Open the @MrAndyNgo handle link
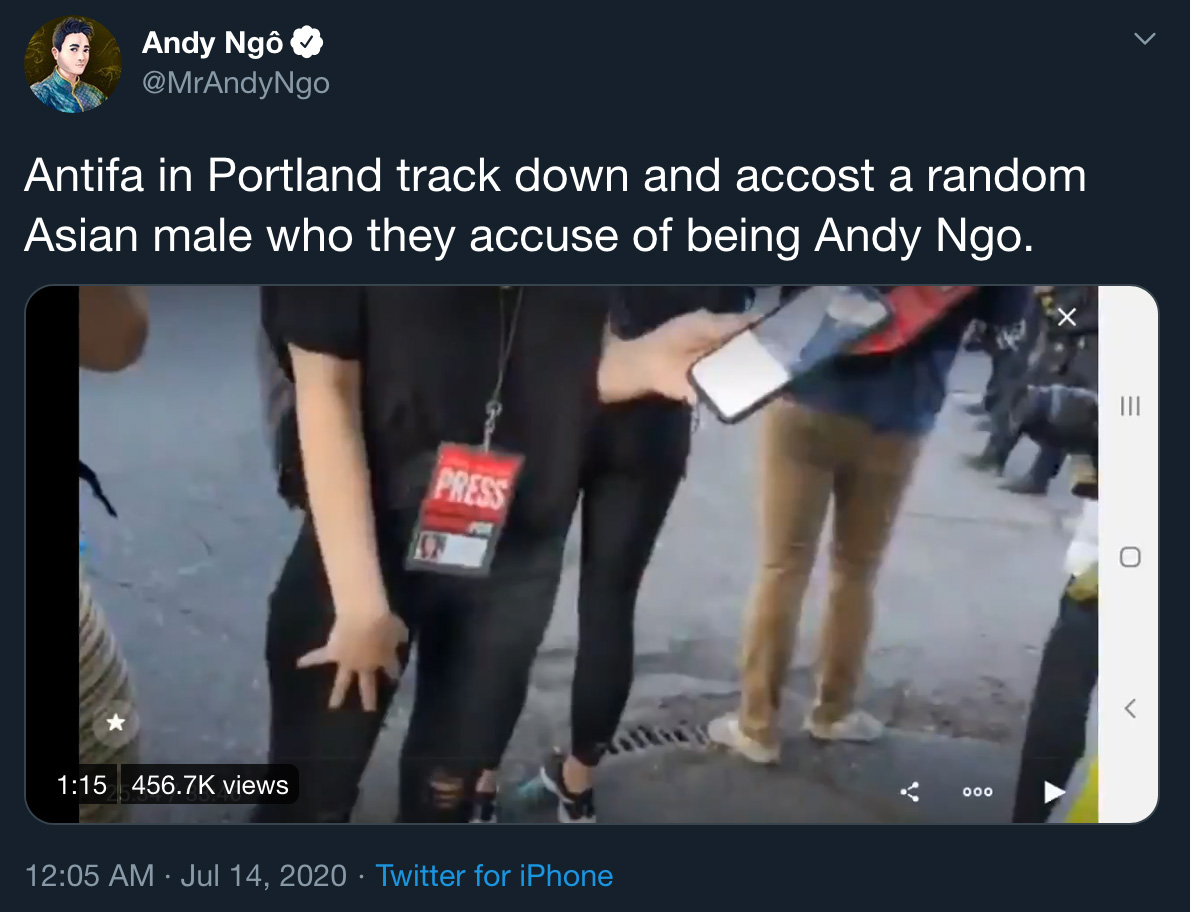 click(235, 83)
